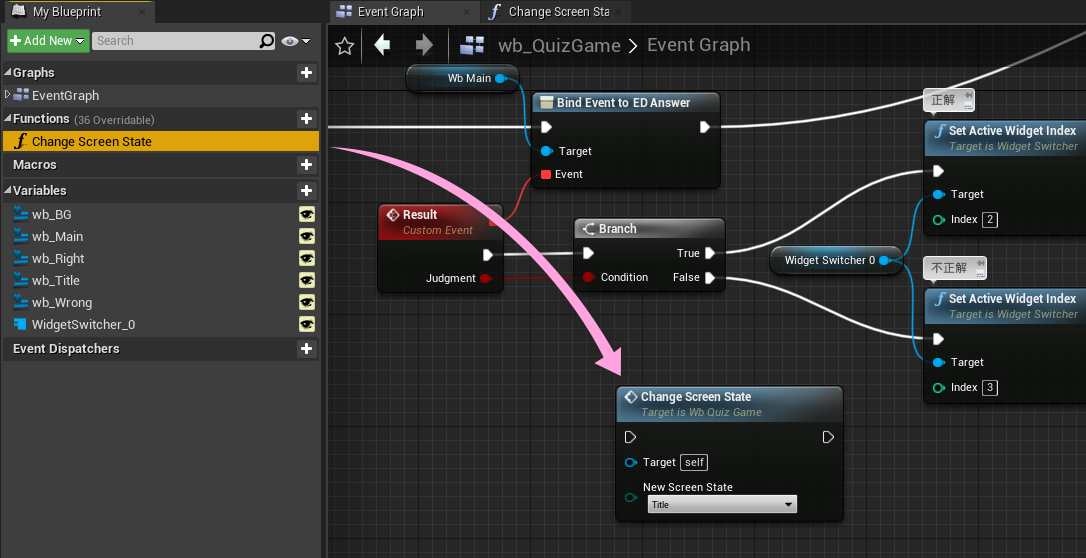The height and width of the screenshot is (558, 1086).
Task: Collapse the Variables section
Action: tap(8, 190)
